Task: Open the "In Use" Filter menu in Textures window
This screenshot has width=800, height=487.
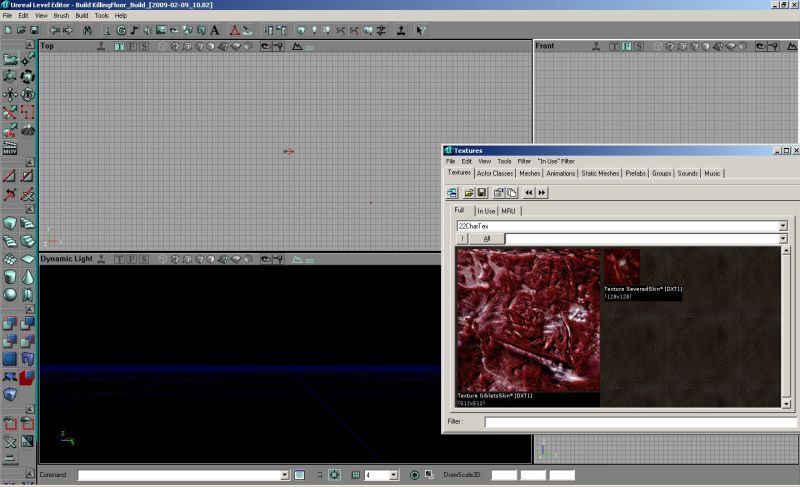Action: click(x=556, y=161)
